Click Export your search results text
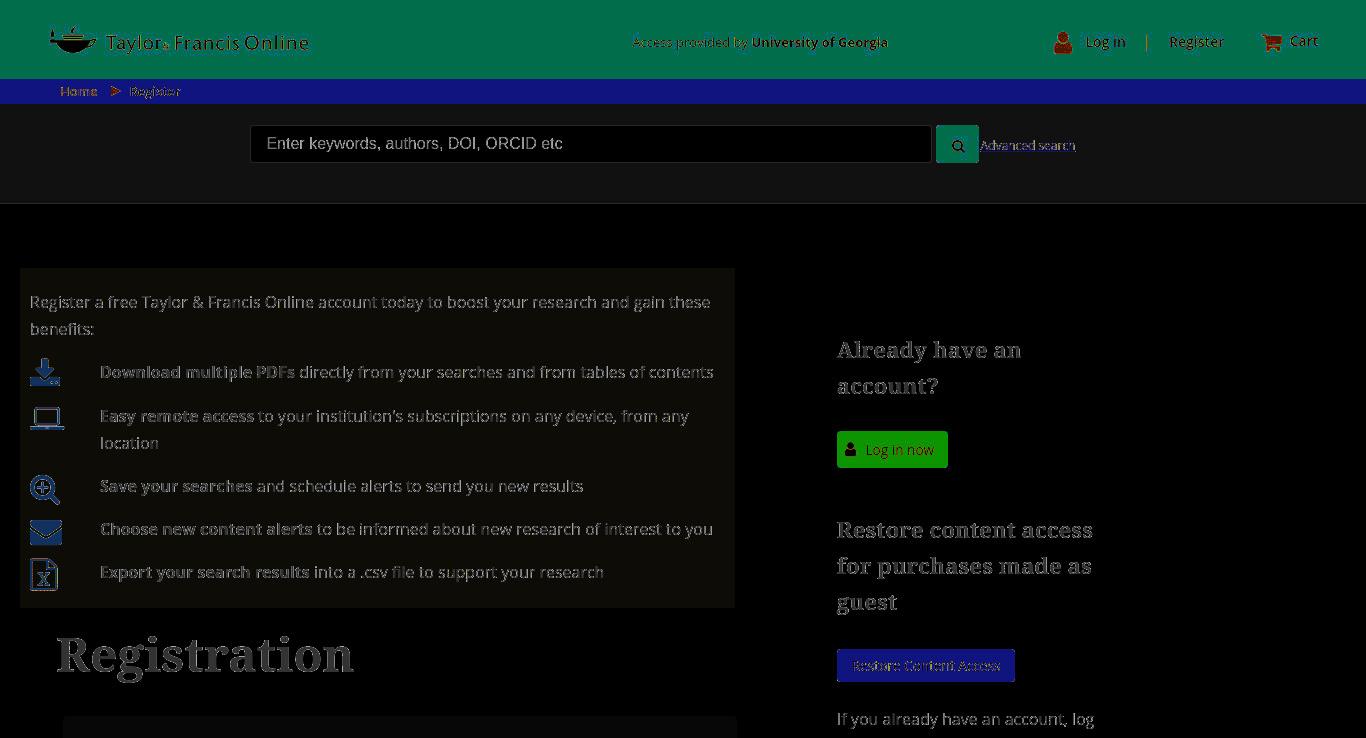 point(352,572)
